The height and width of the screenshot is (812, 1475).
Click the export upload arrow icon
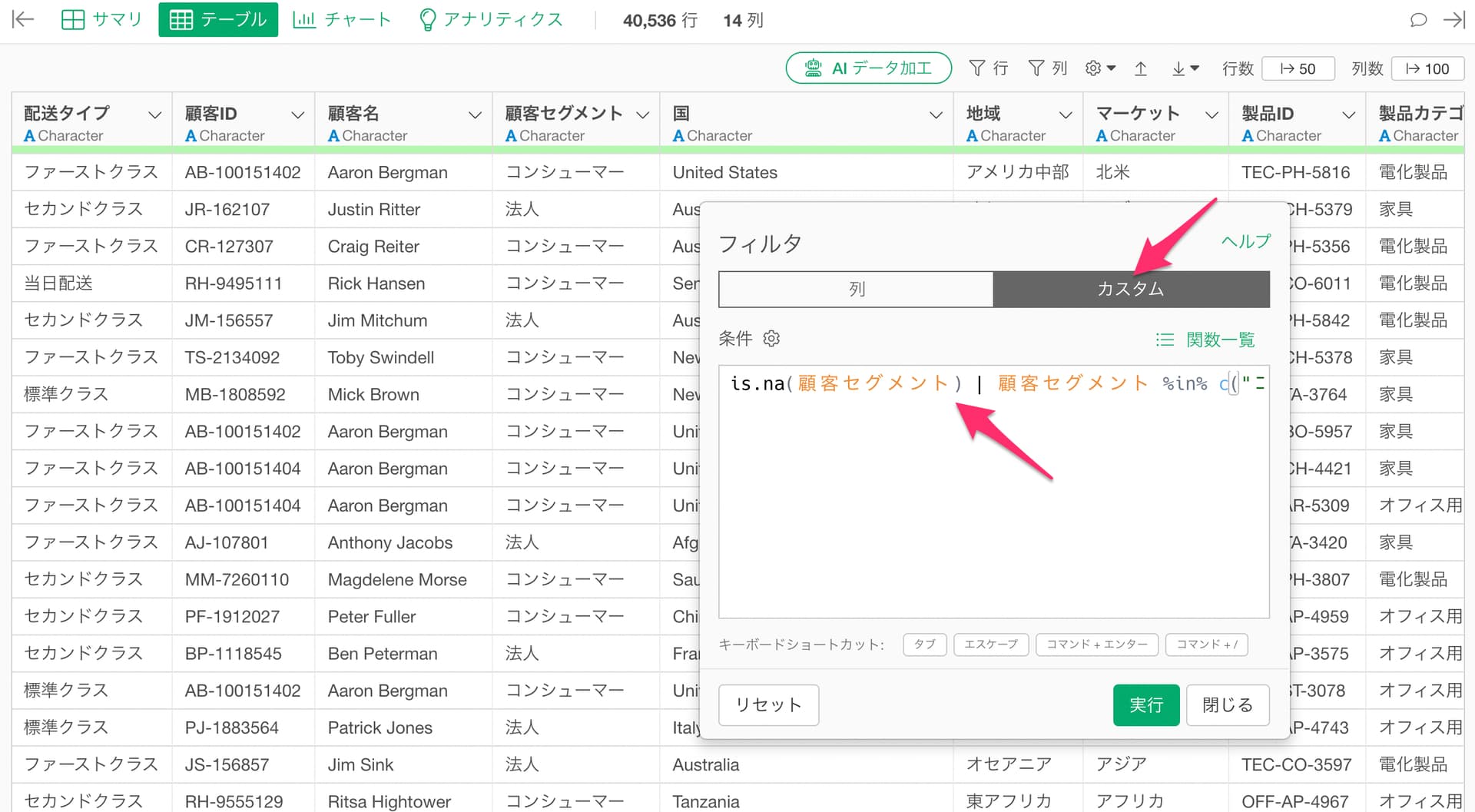click(1141, 68)
